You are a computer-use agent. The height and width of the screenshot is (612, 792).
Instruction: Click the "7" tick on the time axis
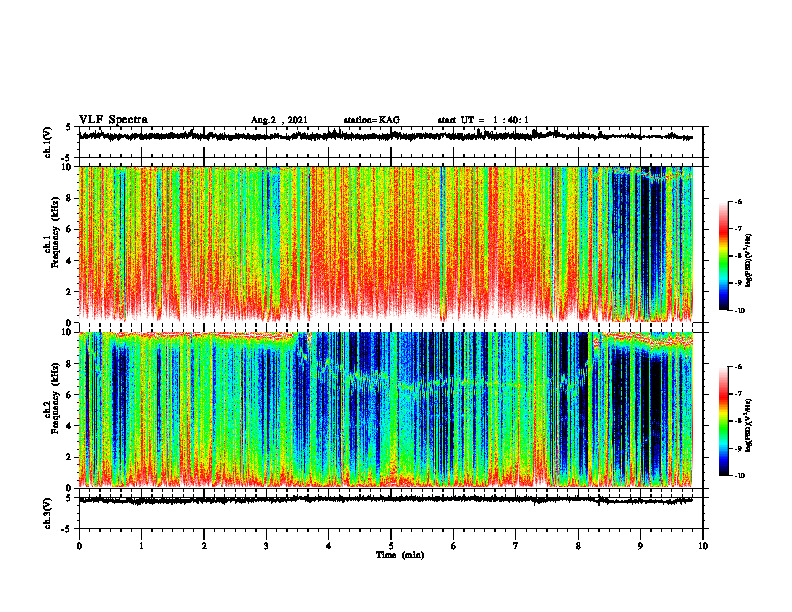click(x=516, y=546)
